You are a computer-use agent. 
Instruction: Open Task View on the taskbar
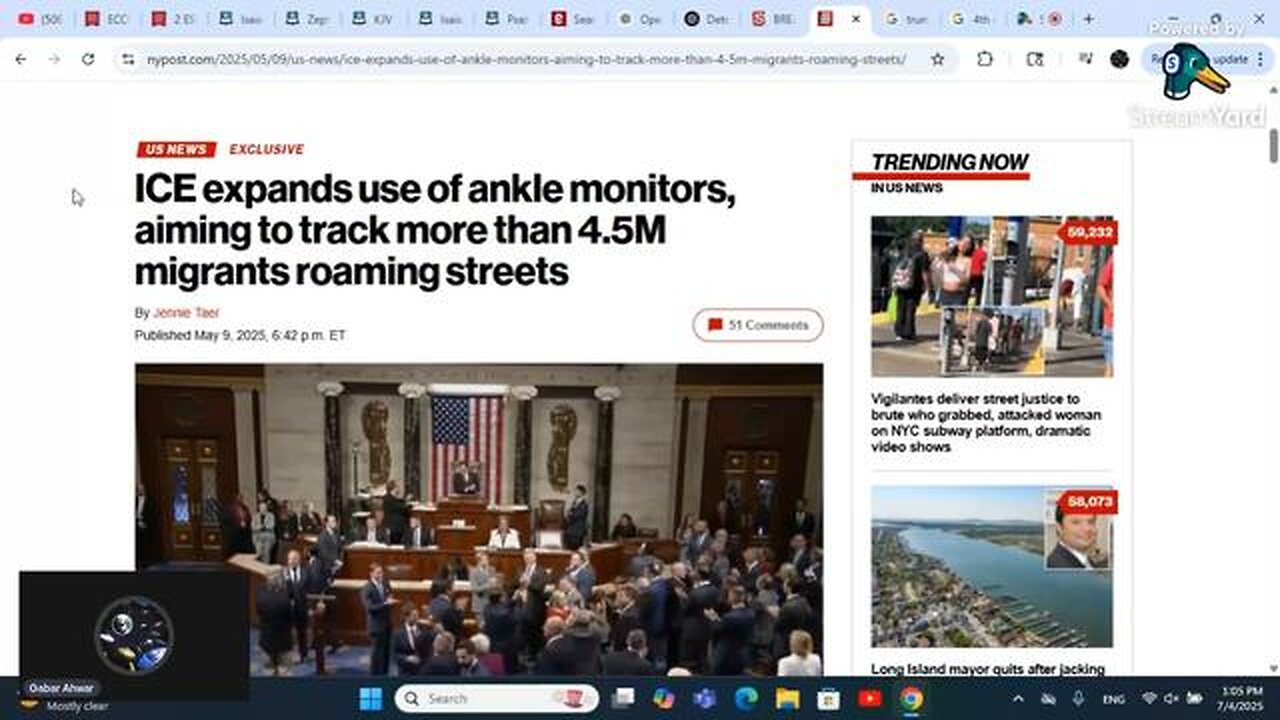point(624,698)
